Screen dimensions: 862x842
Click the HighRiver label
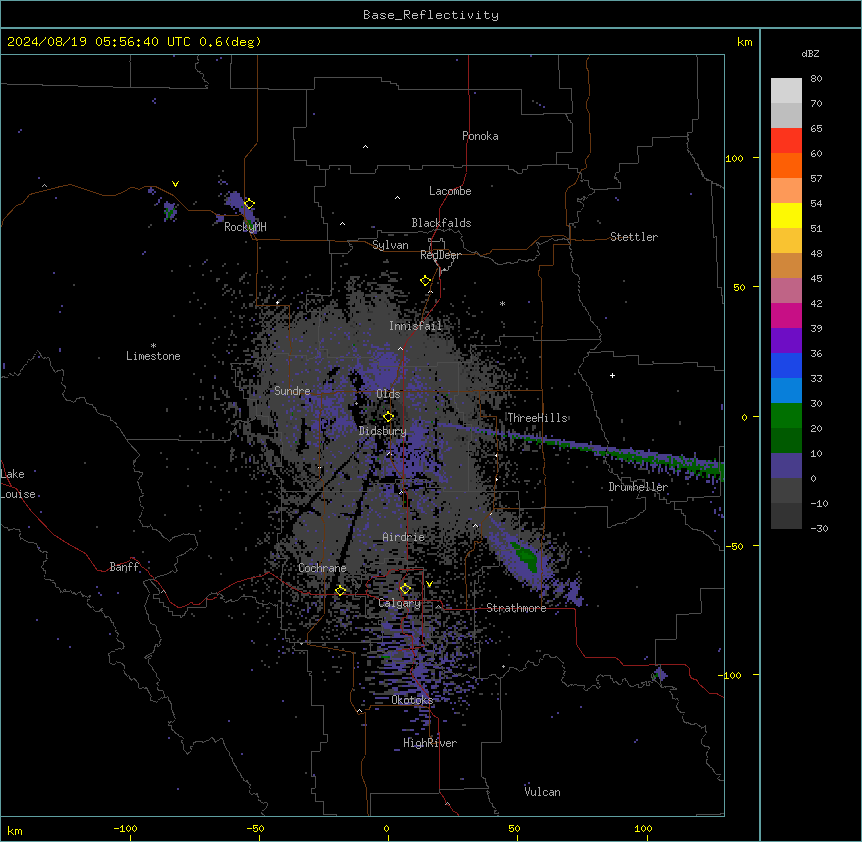tap(430, 743)
